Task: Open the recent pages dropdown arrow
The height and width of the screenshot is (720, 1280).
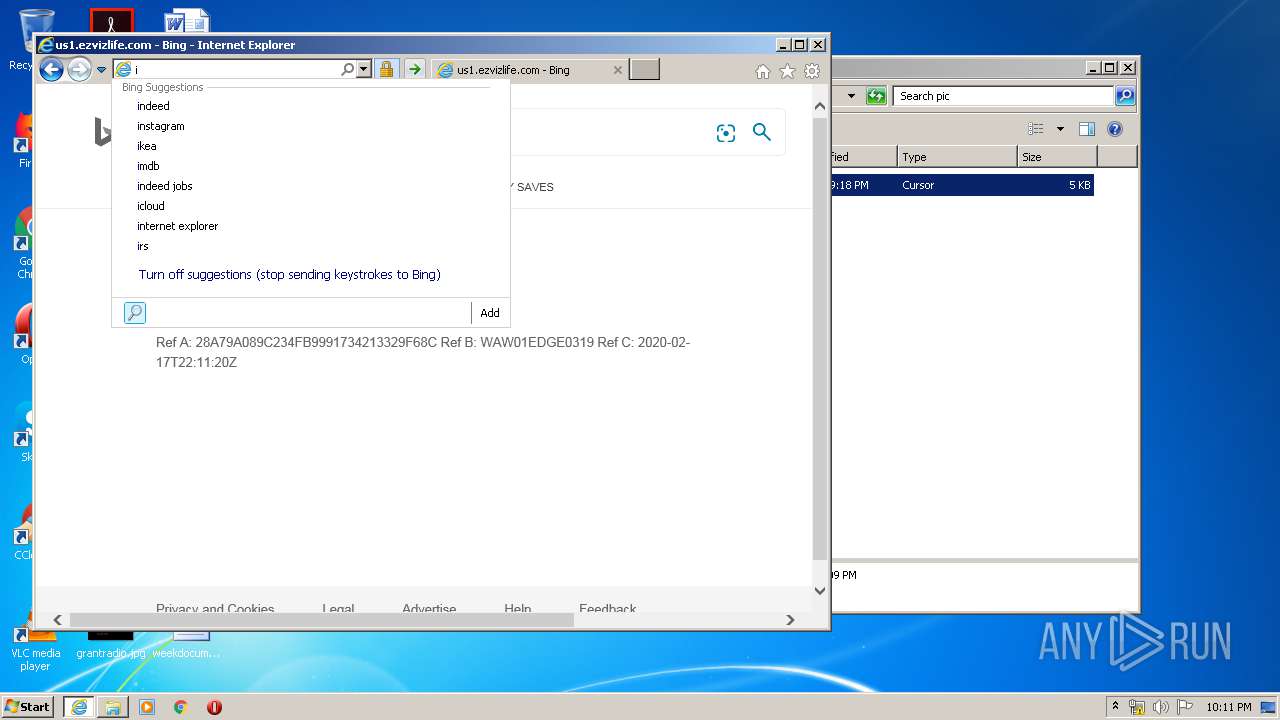Action: [101, 70]
